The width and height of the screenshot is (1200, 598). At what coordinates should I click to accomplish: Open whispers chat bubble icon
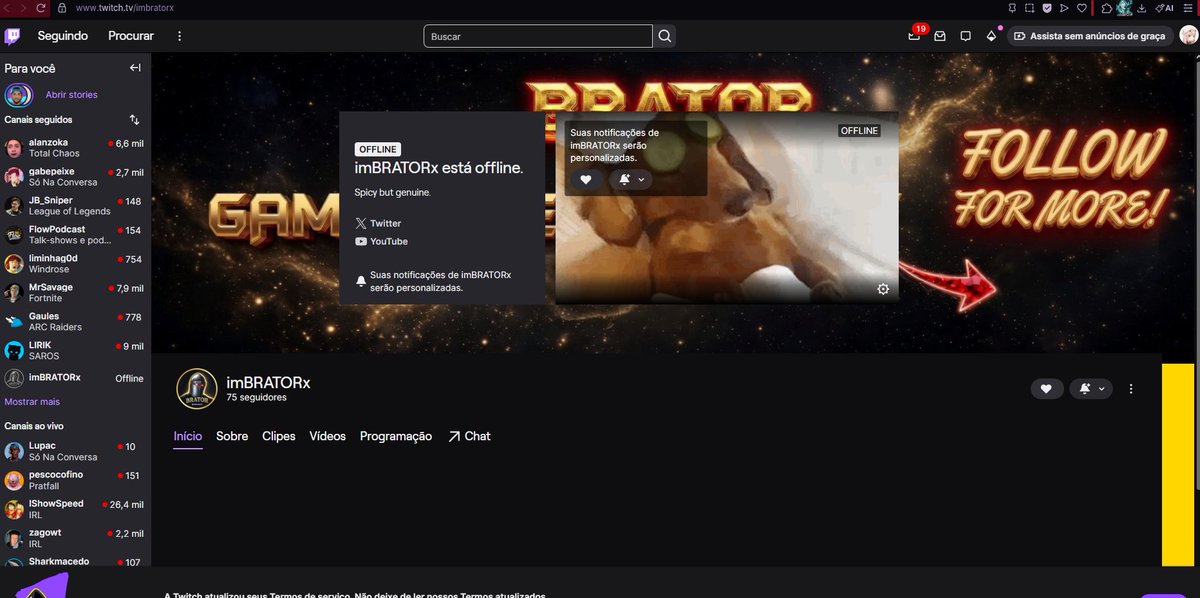pos(966,36)
